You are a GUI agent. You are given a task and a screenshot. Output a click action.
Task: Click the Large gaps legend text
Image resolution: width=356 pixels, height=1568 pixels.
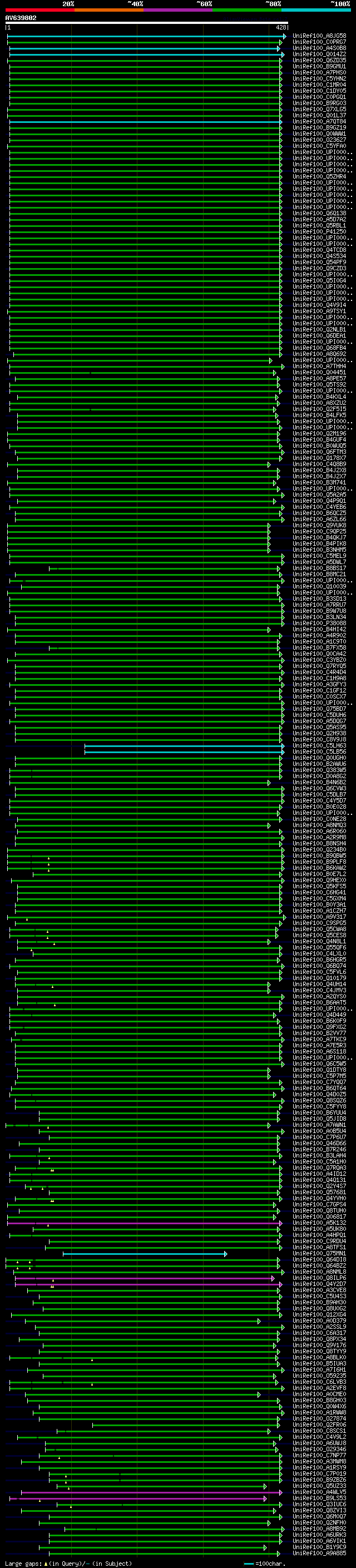(68, 1563)
